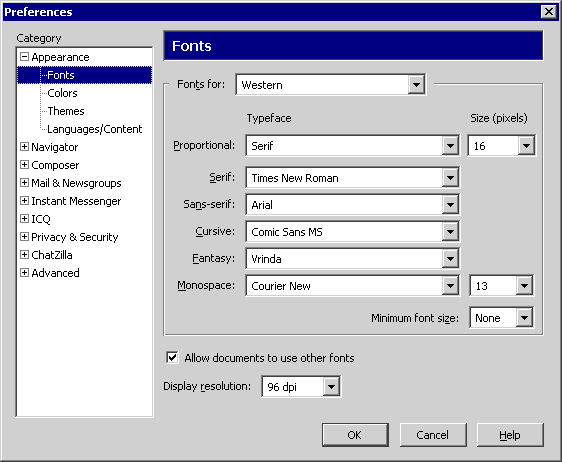Screen dimensions: 562x462
Task: Open the Proportional typeface dropdown
Action: click(x=352, y=146)
